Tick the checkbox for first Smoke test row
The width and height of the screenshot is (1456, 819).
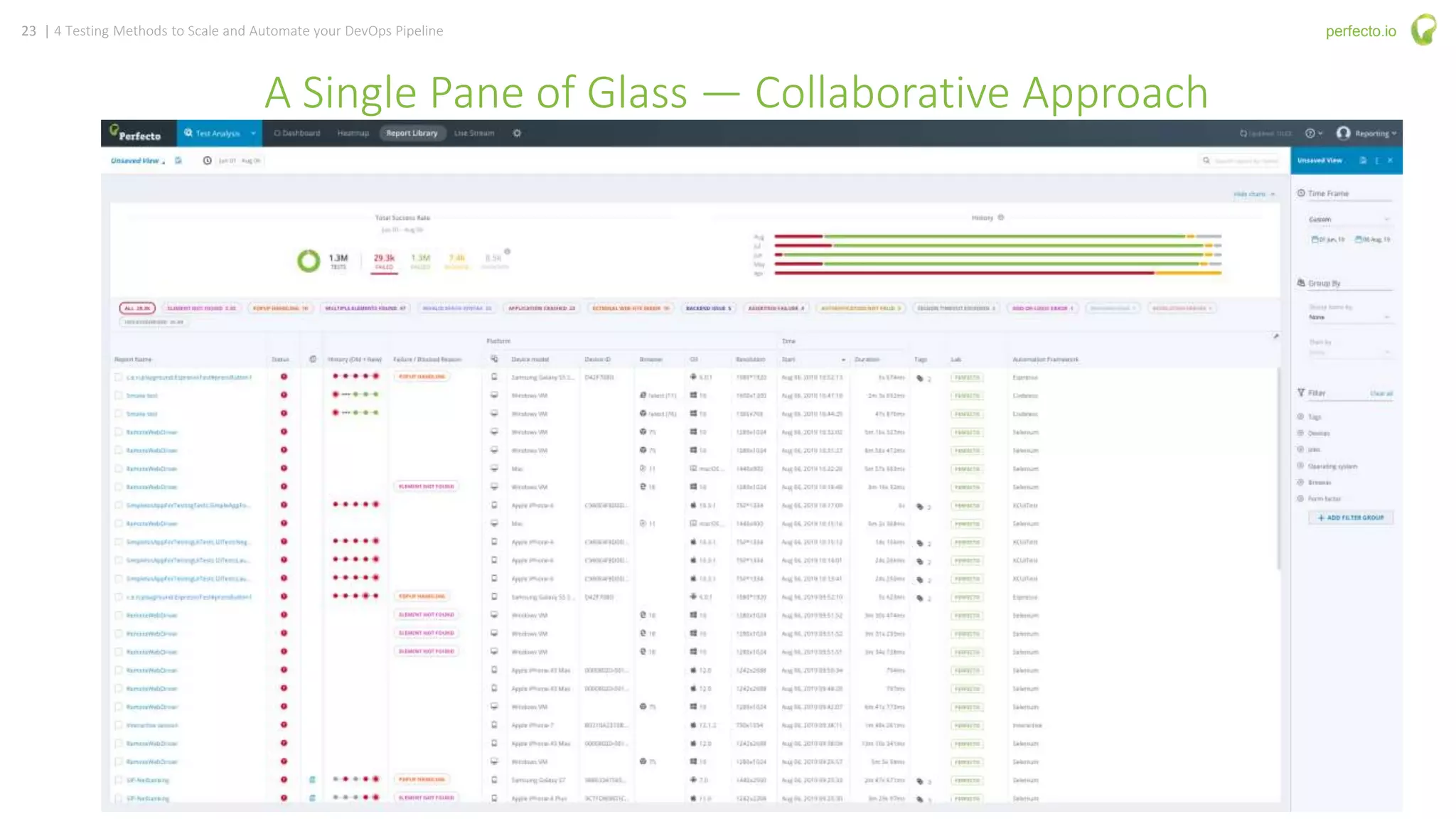point(119,396)
